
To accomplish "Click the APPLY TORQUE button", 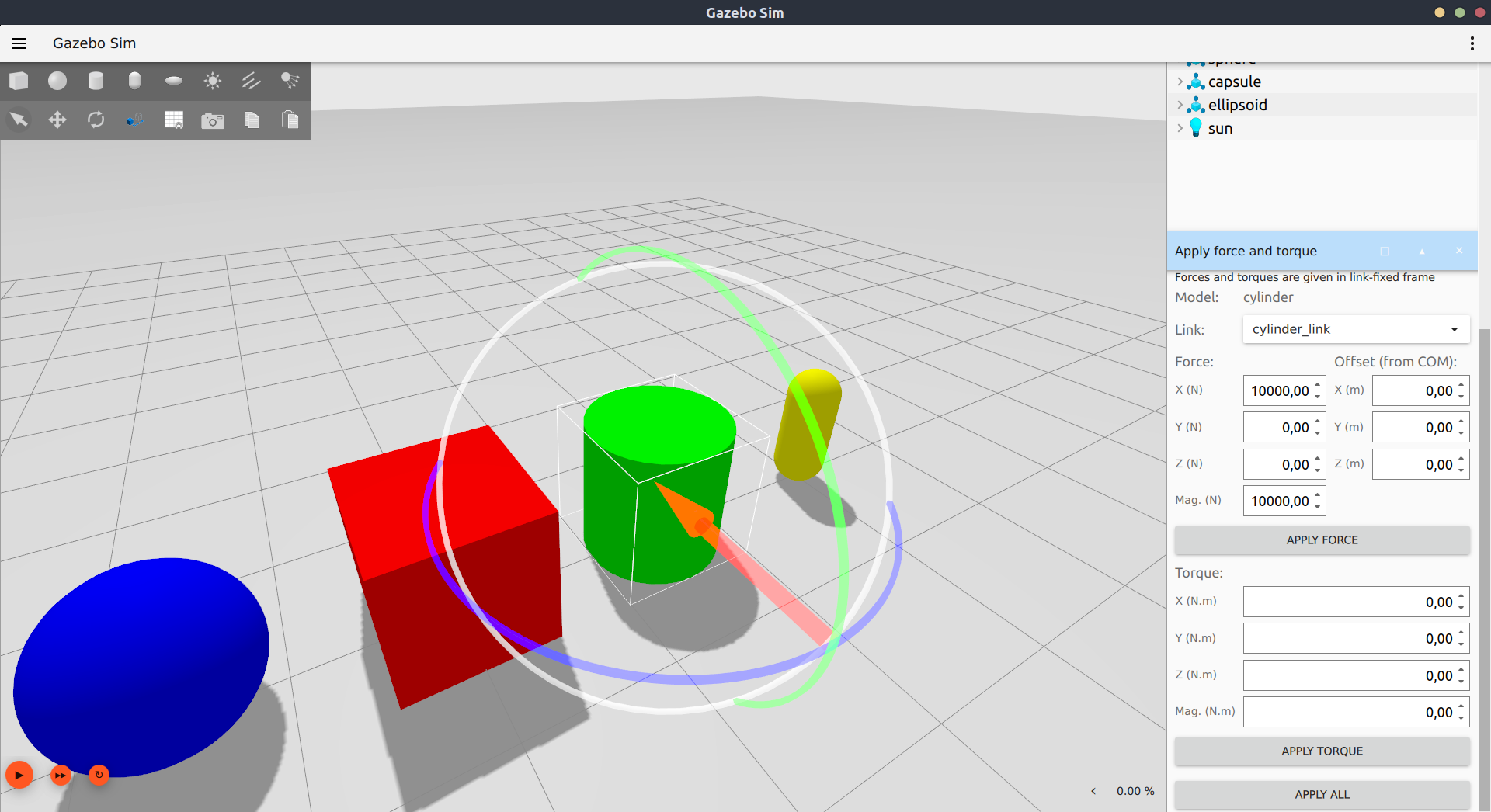I will pos(1322,751).
